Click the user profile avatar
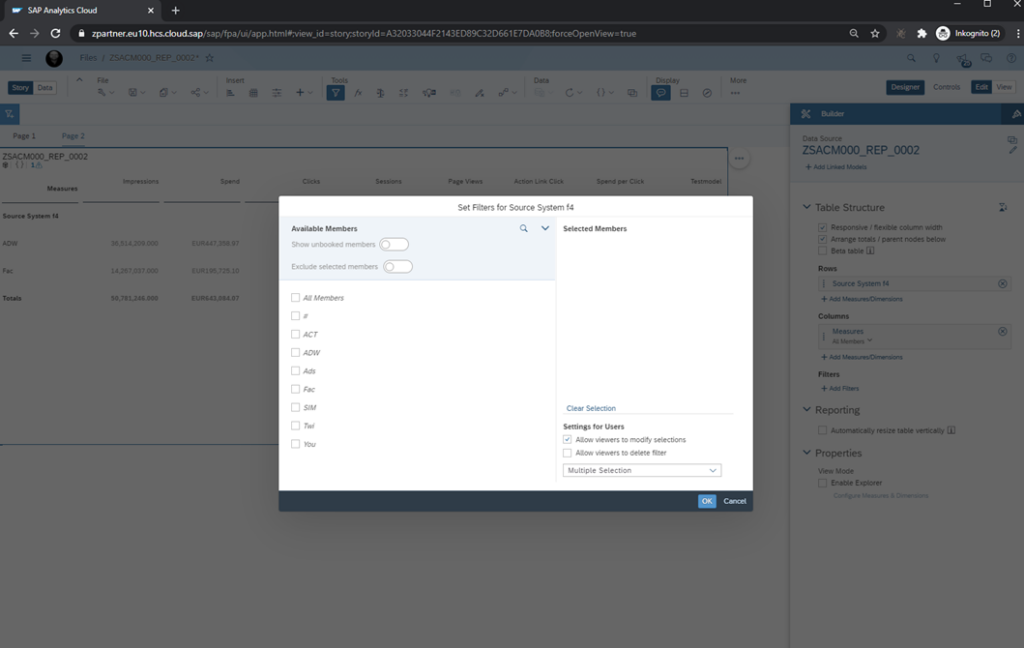 coord(54,58)
